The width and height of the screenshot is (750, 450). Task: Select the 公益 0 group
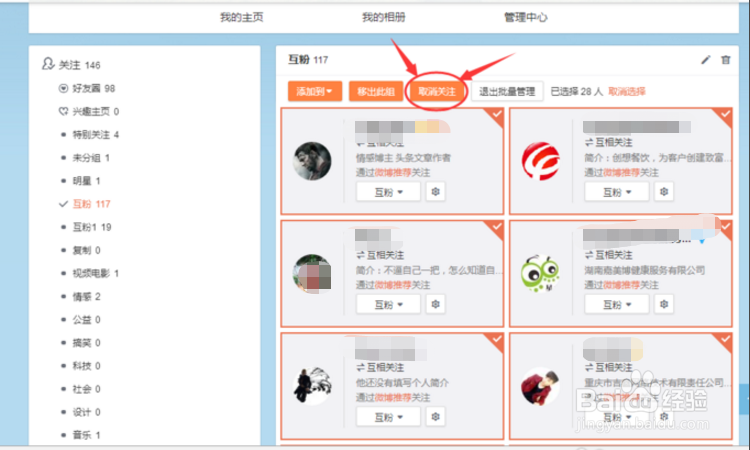pyautogui.click(x=86, y=319)
